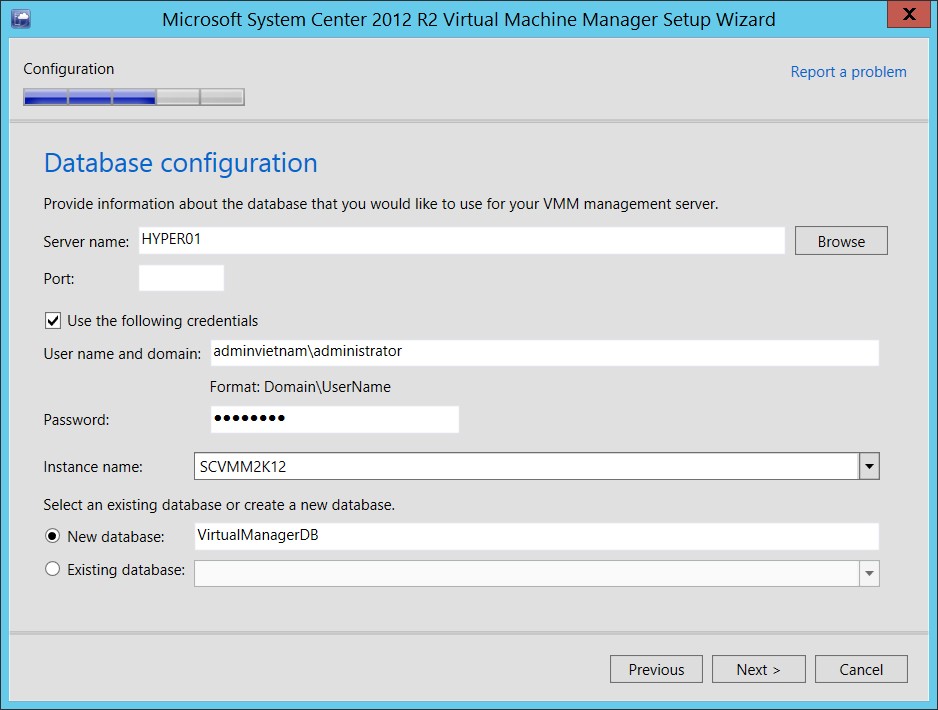Viewport: 938px width, 710px height.
Task: Click the Port label
Action: [59, 279]
